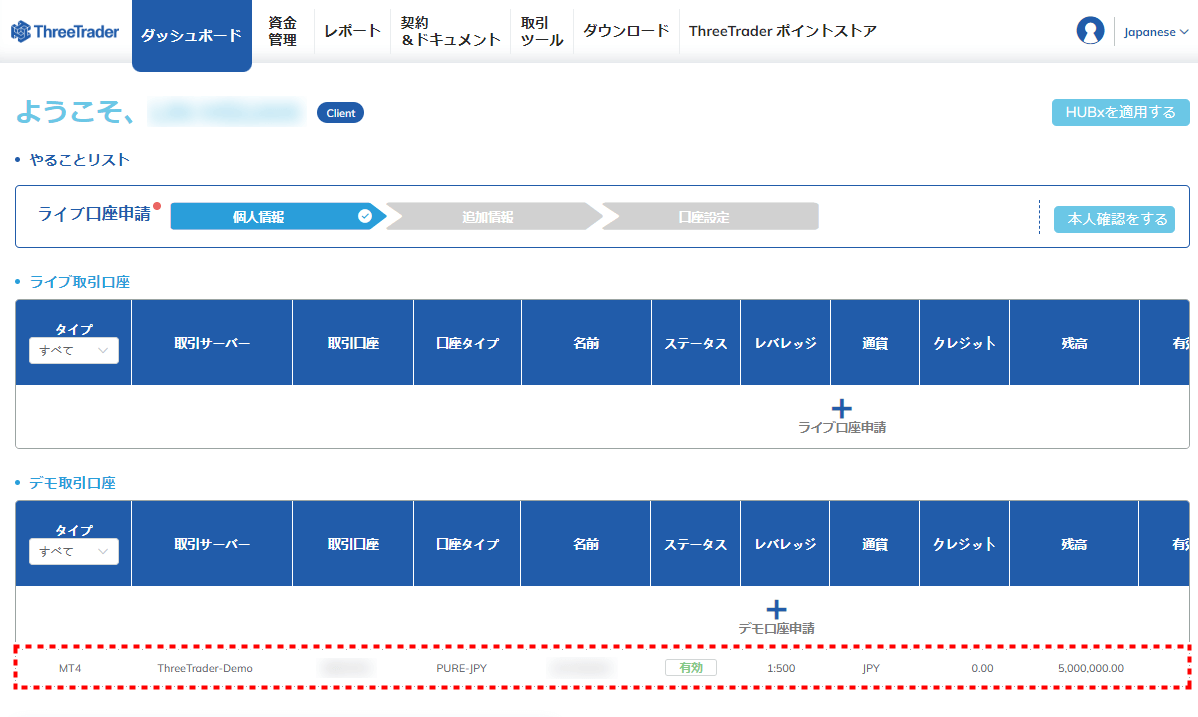Click the JPY currency cell
The image size is (1198, 717).
tap(871, 668)
